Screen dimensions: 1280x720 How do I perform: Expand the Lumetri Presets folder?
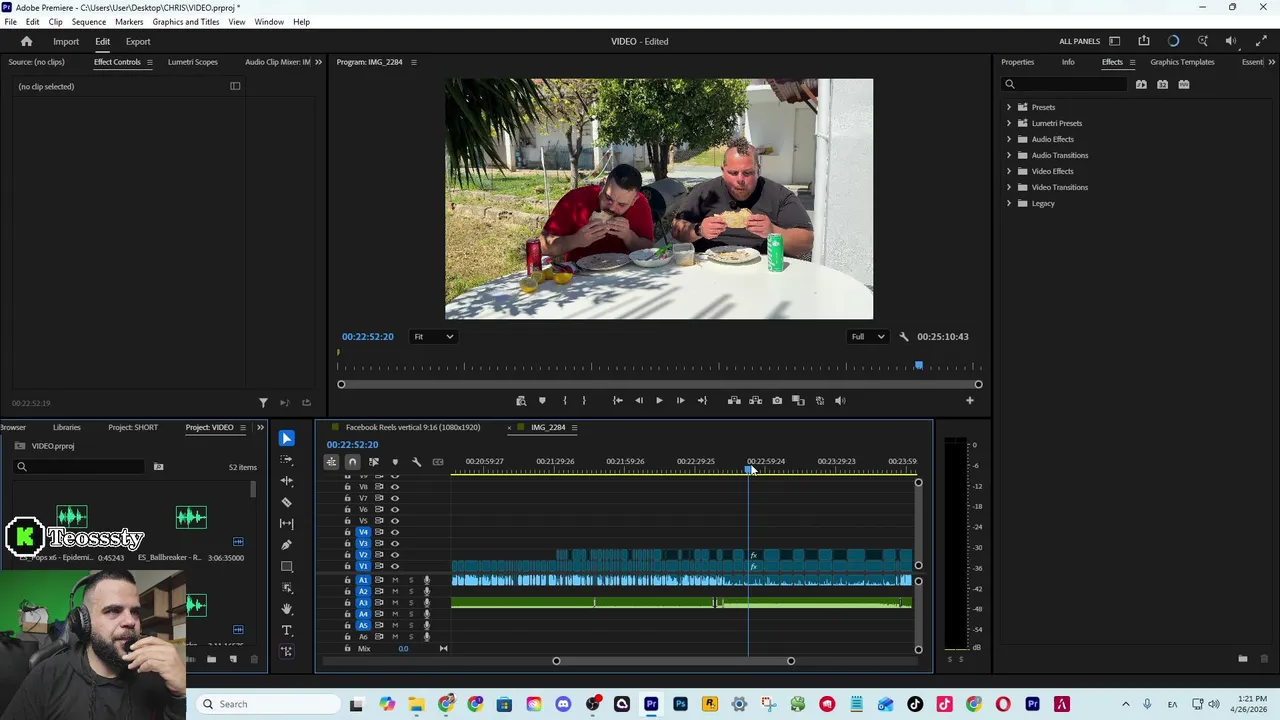pos(1009,123)
